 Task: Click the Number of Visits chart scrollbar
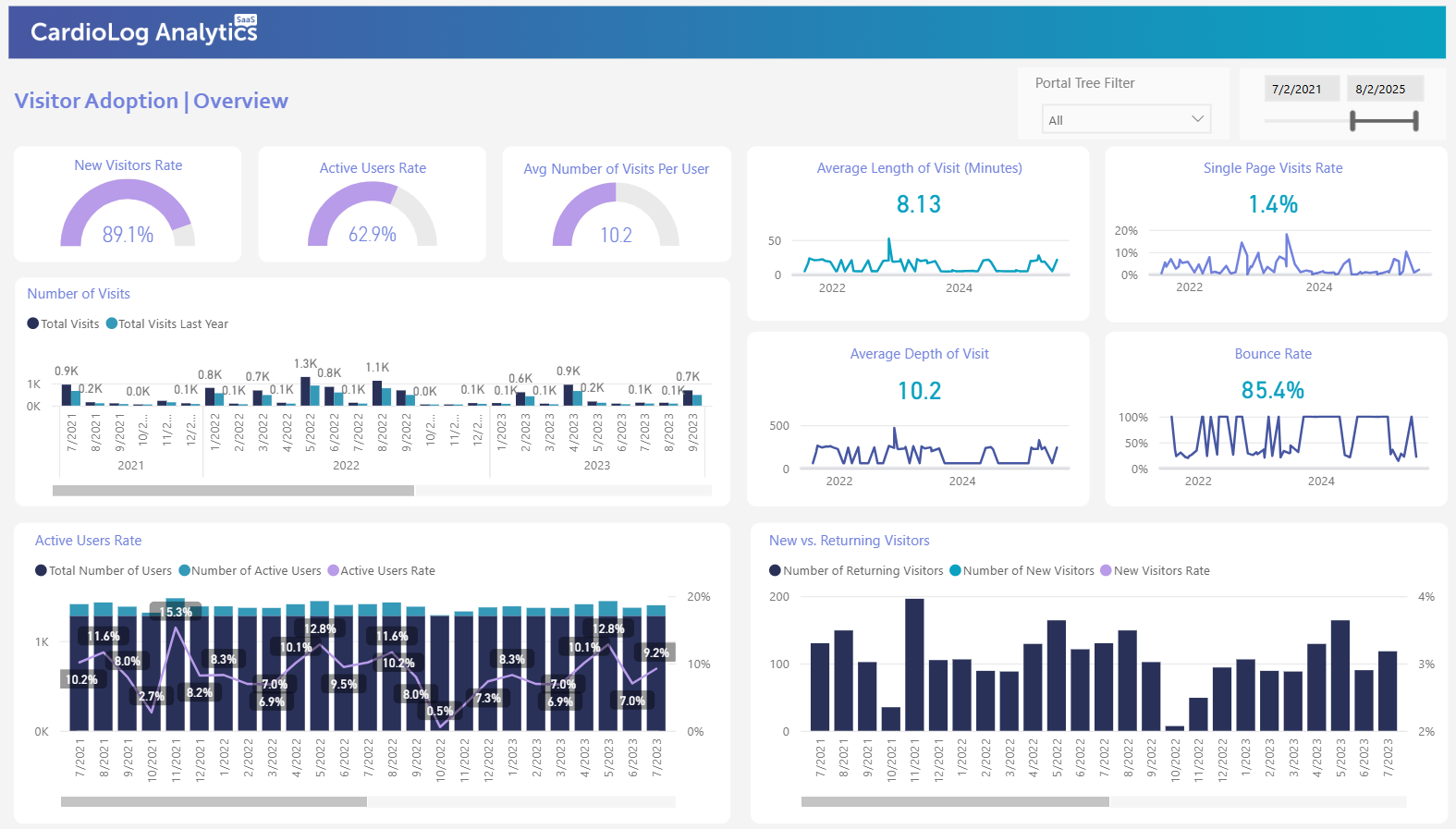point(234,491)
